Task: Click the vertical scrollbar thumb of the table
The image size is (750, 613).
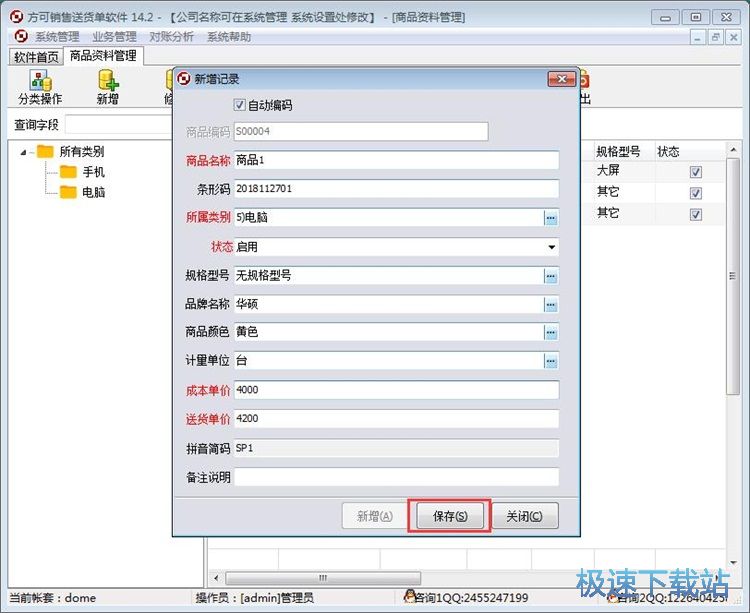Action: click(732, 276)
